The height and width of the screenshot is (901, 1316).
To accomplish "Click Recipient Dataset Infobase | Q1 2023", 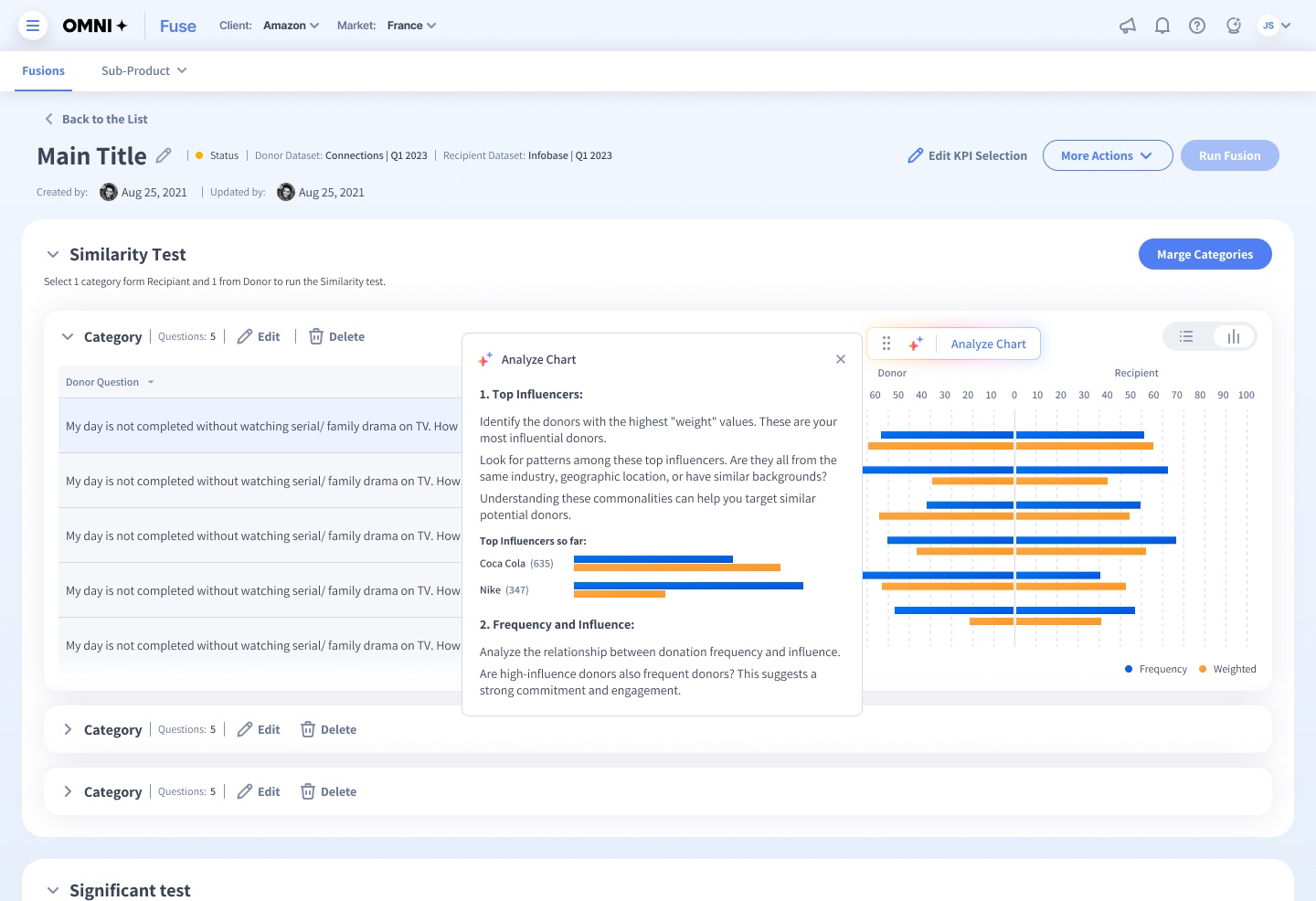I will [x=527, y=155].
